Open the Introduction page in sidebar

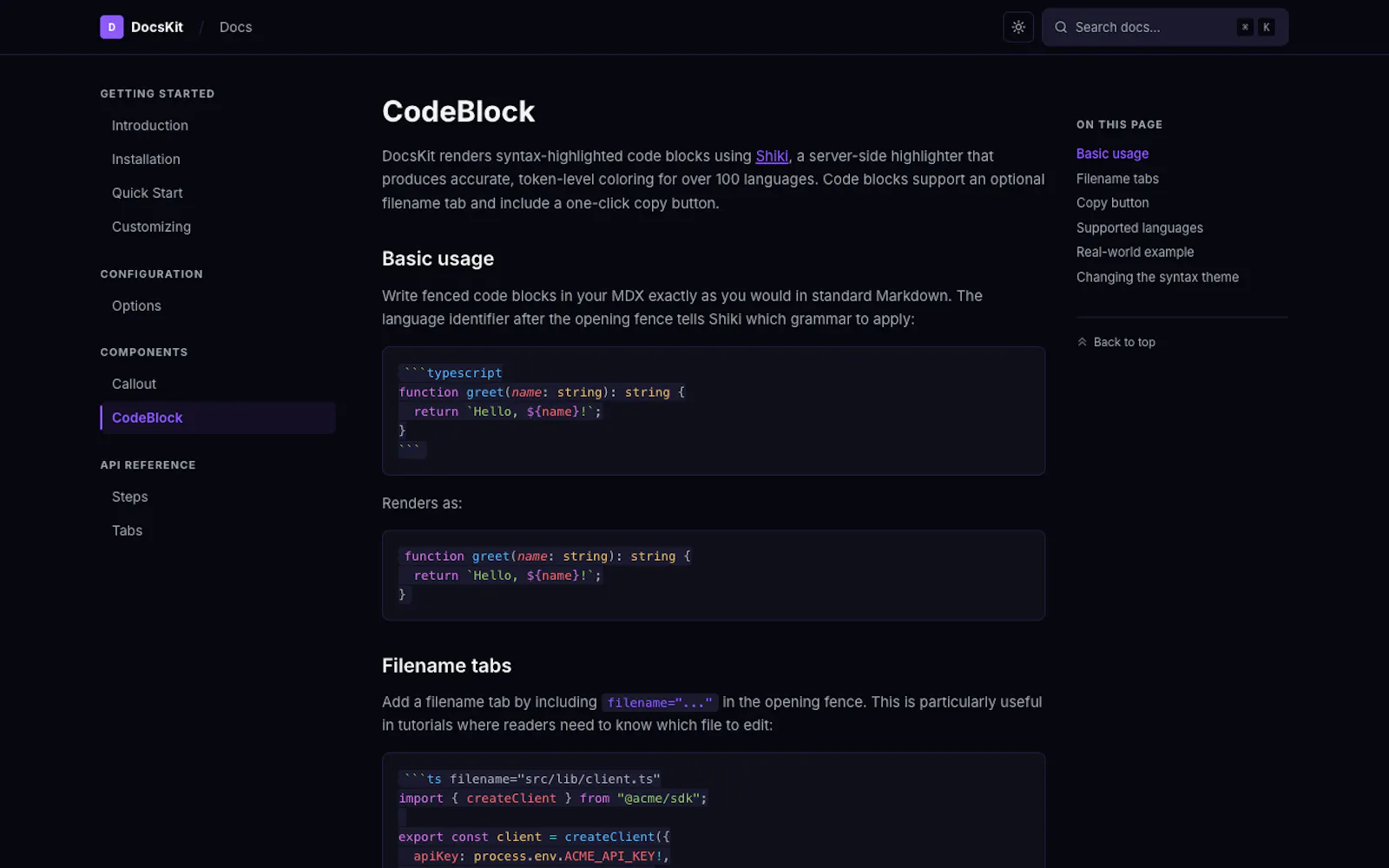(x=150, y=126)
